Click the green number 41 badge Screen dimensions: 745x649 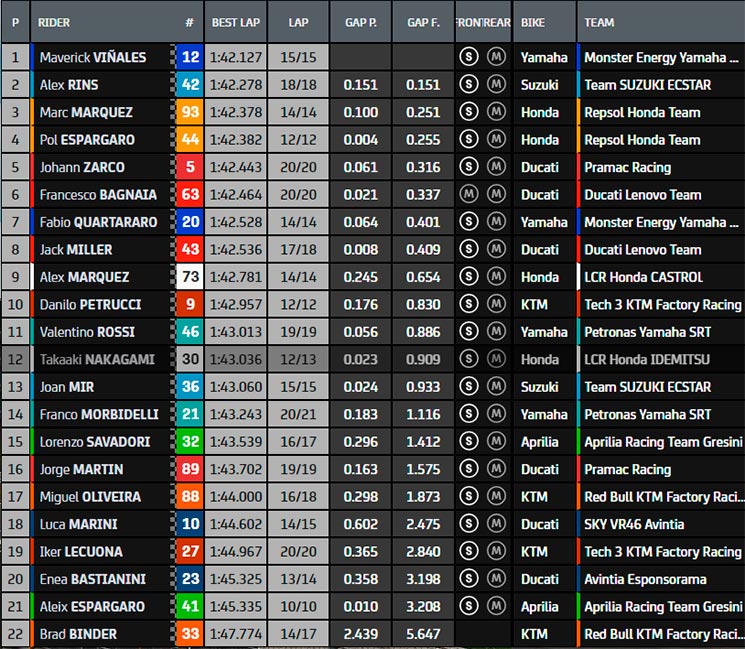[190, 606]
